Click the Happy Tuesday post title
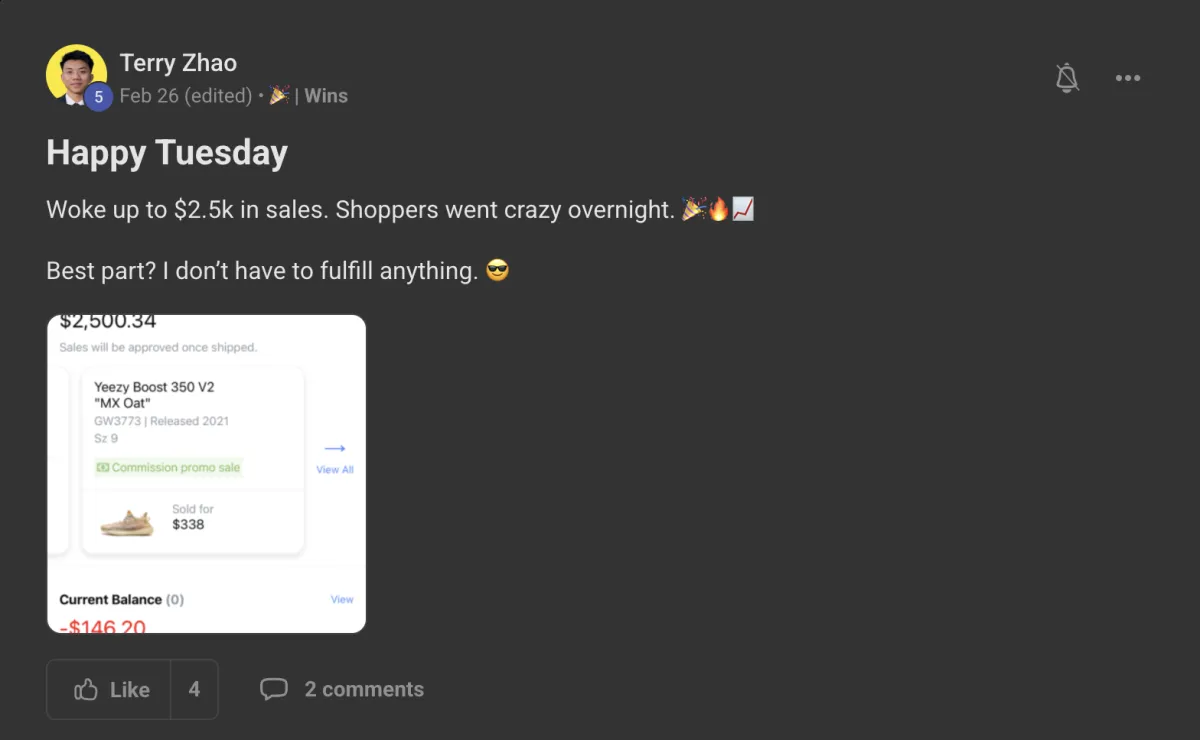The height and width of the screenshot is (740, 1200). click(167, 153)
